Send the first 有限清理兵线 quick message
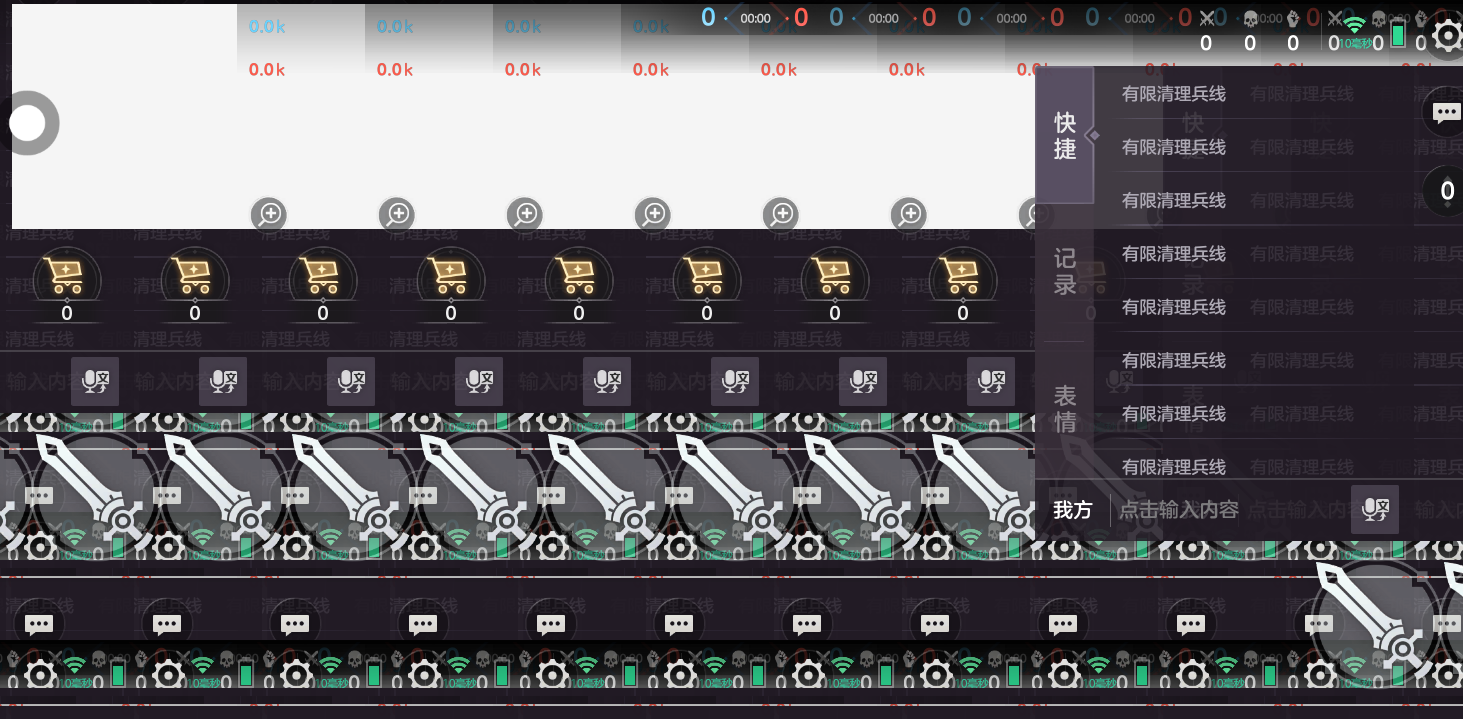 click(1174, 94)
